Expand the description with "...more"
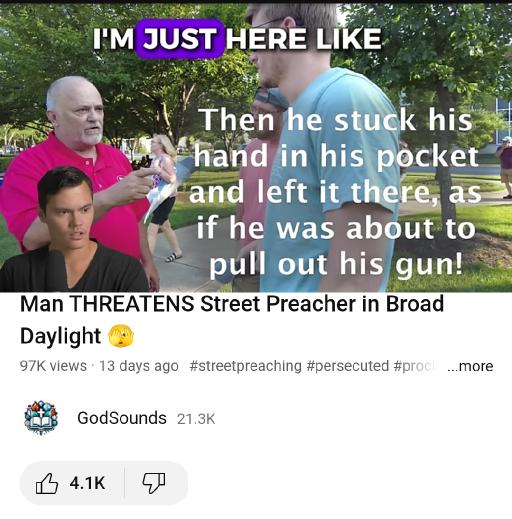This screenshot has width=512, height=519. (x=470, y=366)
